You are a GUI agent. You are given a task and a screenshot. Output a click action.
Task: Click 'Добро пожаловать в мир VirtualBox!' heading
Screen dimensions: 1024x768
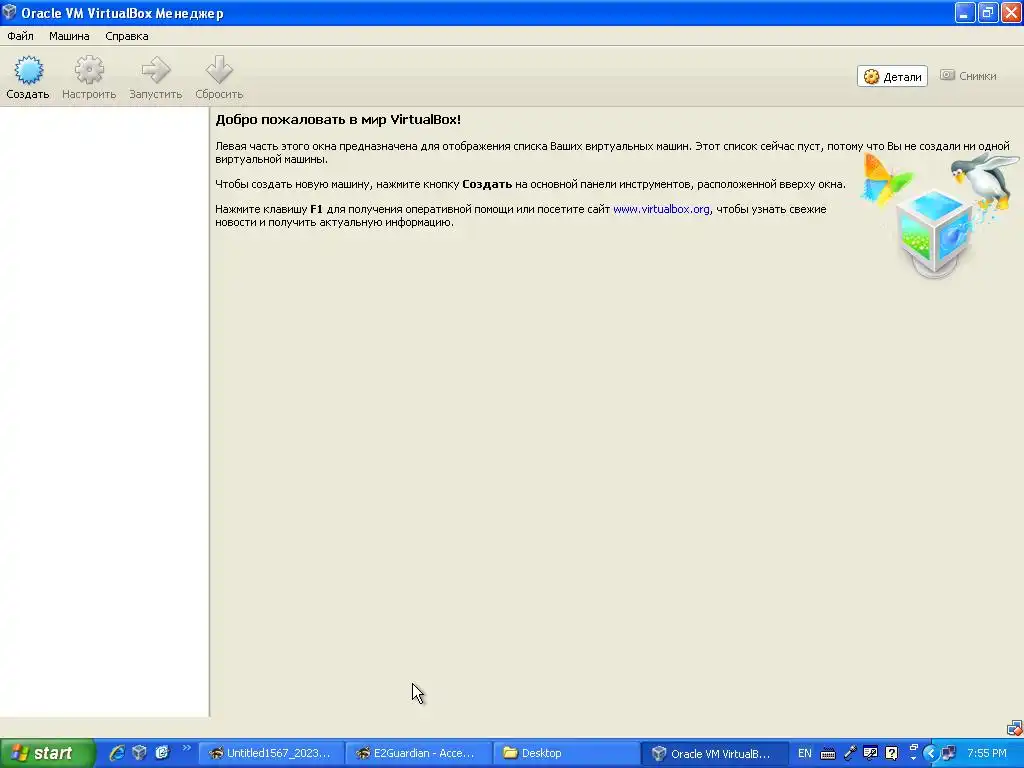point(338,120)
